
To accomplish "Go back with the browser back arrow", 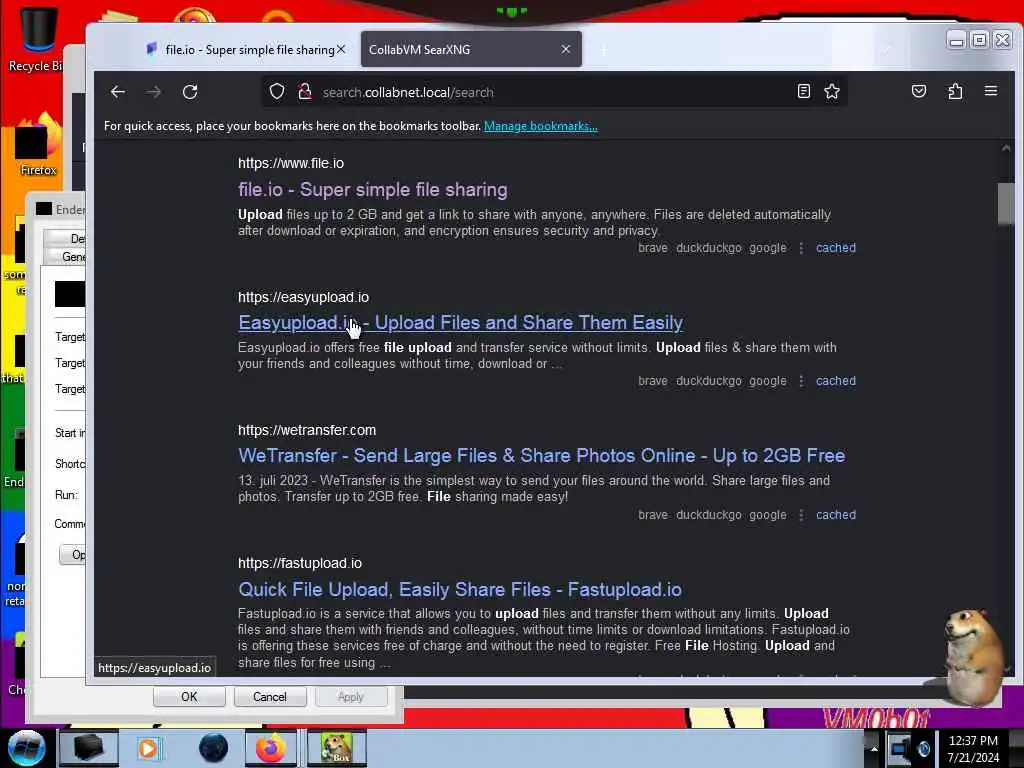I will (118, 92).
